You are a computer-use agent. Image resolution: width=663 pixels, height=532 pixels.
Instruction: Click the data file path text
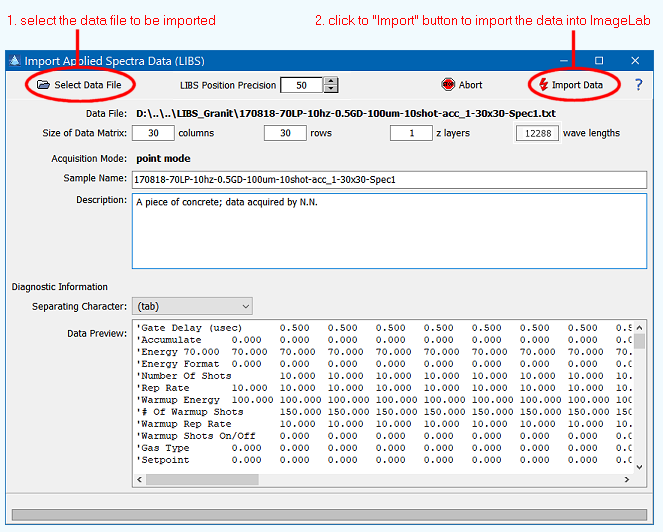pos(346,113)
